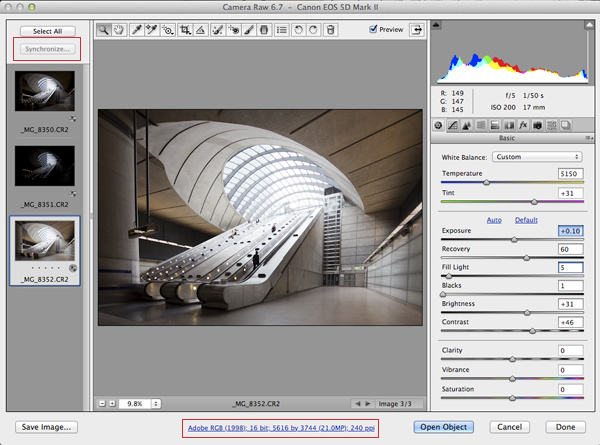Rotate image 90 degrees counter-clockwise

pos(298,30)
